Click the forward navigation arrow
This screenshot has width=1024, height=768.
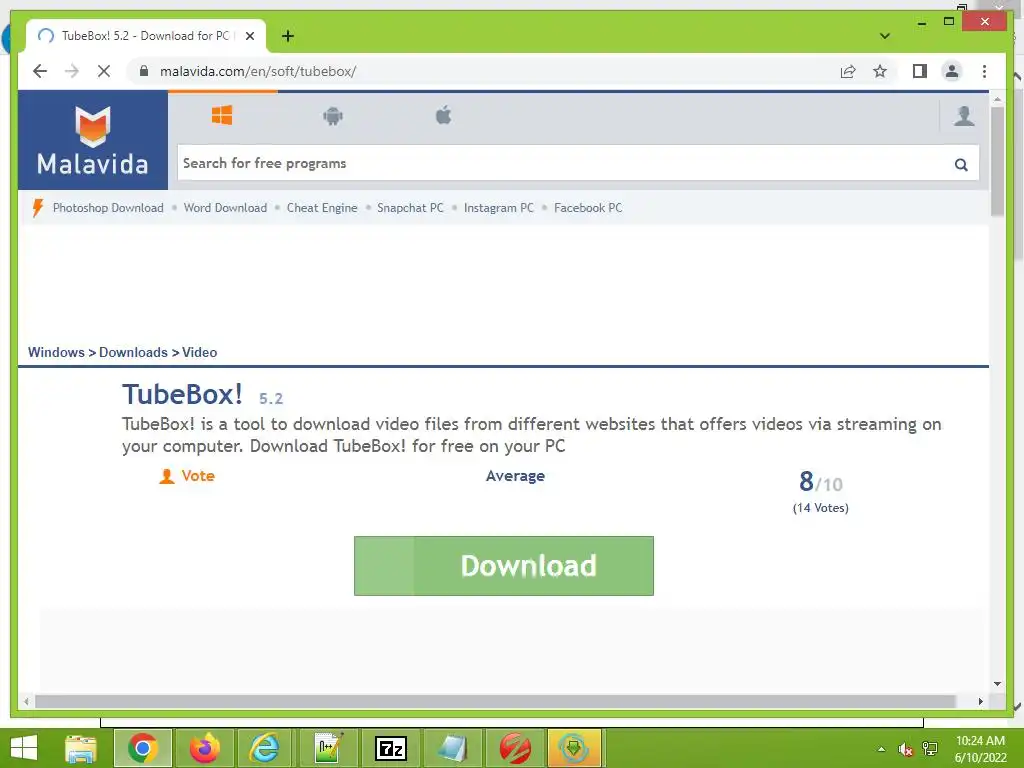coord(72,71)
